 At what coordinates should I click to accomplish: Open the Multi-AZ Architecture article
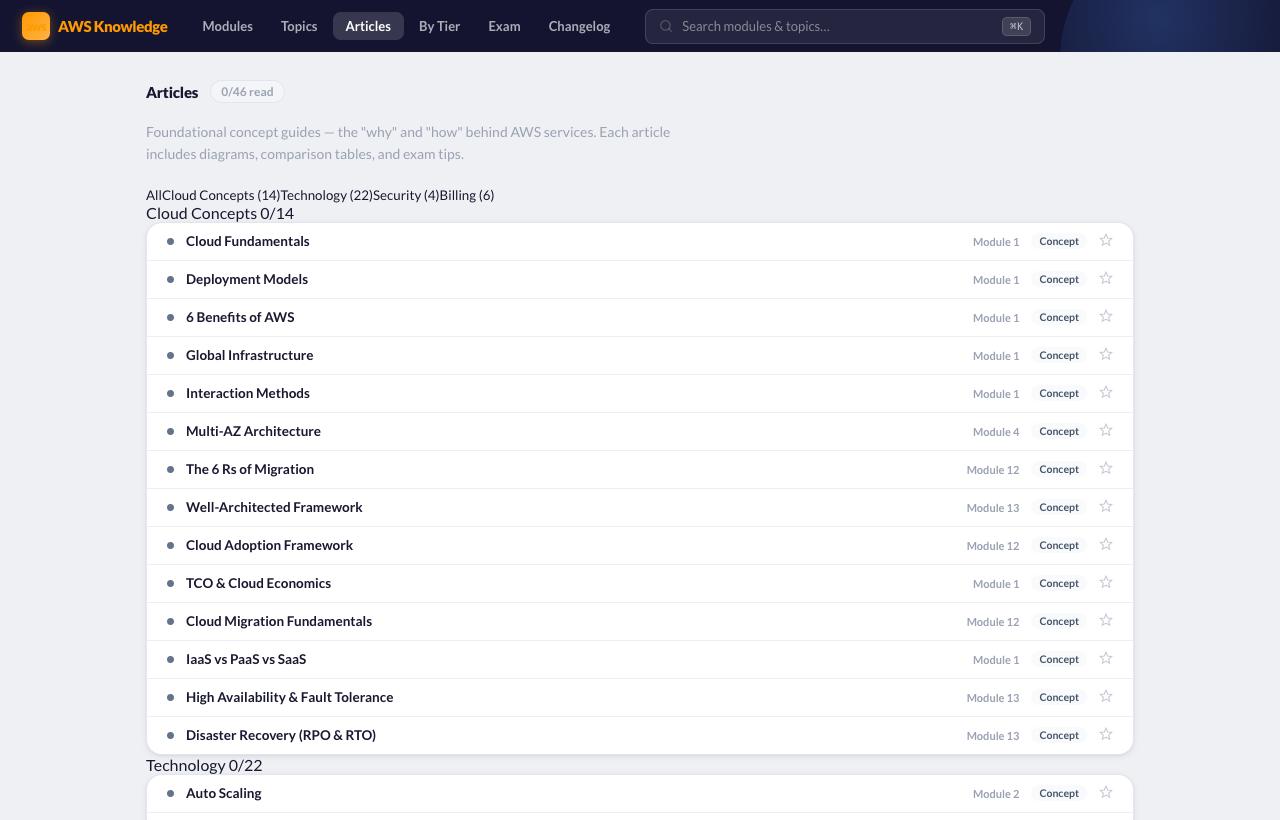[640, 431]
